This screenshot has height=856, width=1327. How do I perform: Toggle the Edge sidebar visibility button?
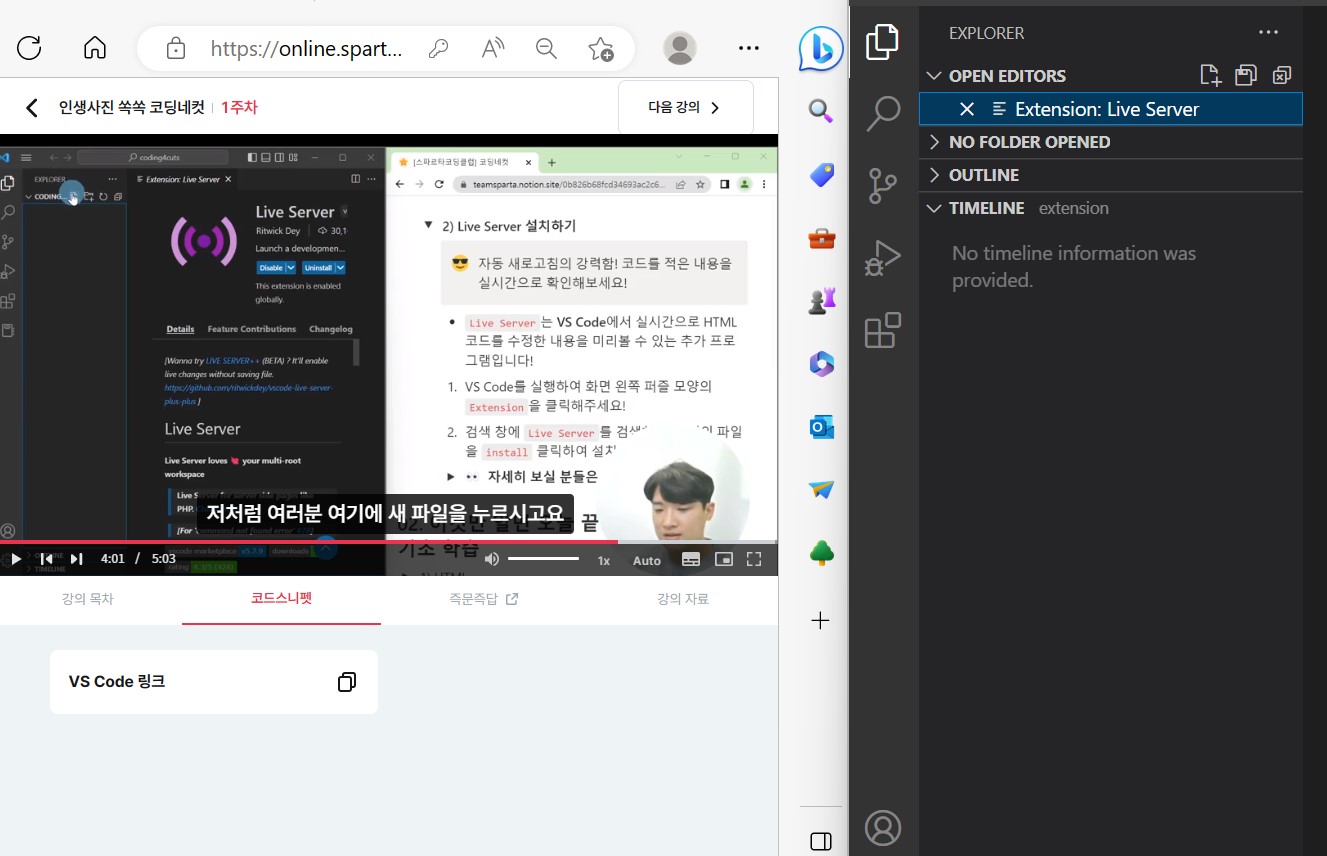pos(821,841)
